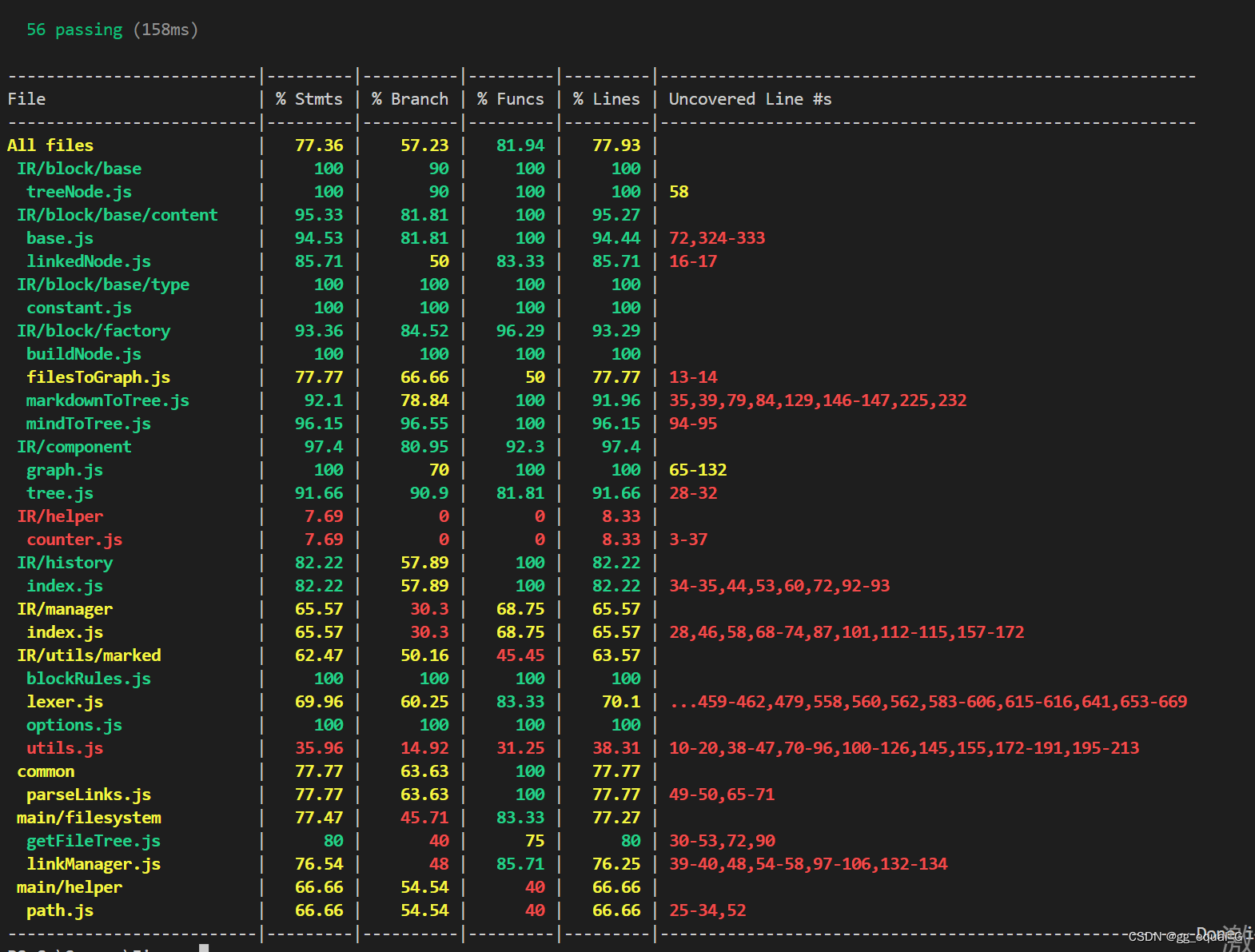Click the filesToGraph.js file name
1255x952 pixels.
click(x=98, y=377)
